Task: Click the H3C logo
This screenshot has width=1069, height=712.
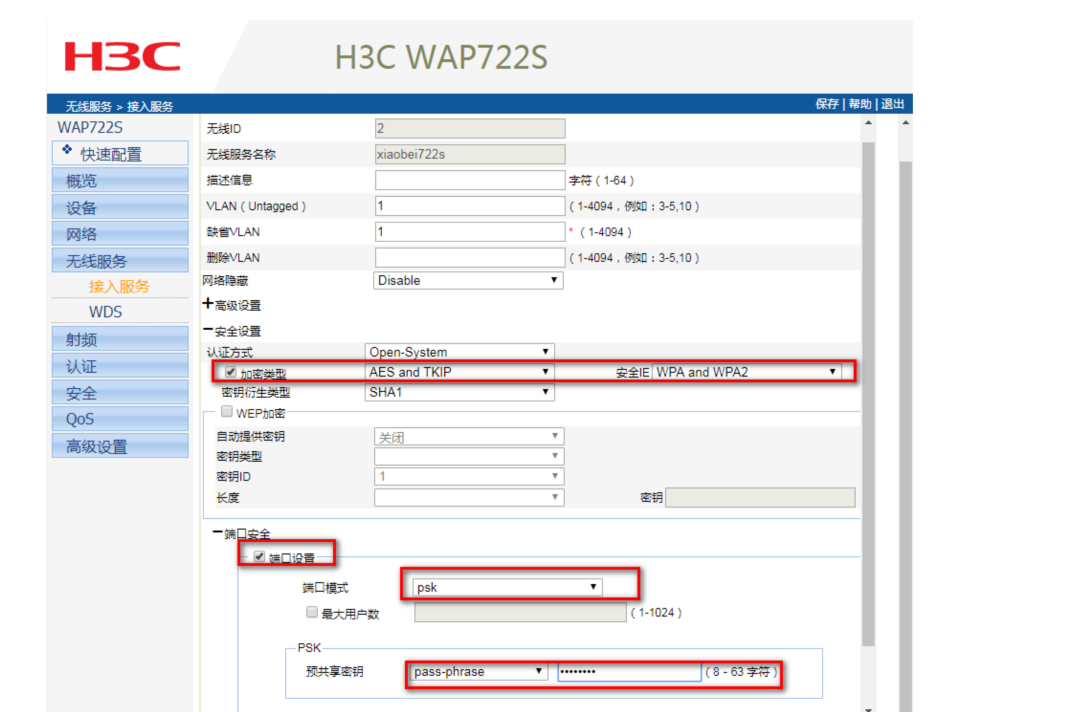Action: pyautogui.click(x=123, y=57)
